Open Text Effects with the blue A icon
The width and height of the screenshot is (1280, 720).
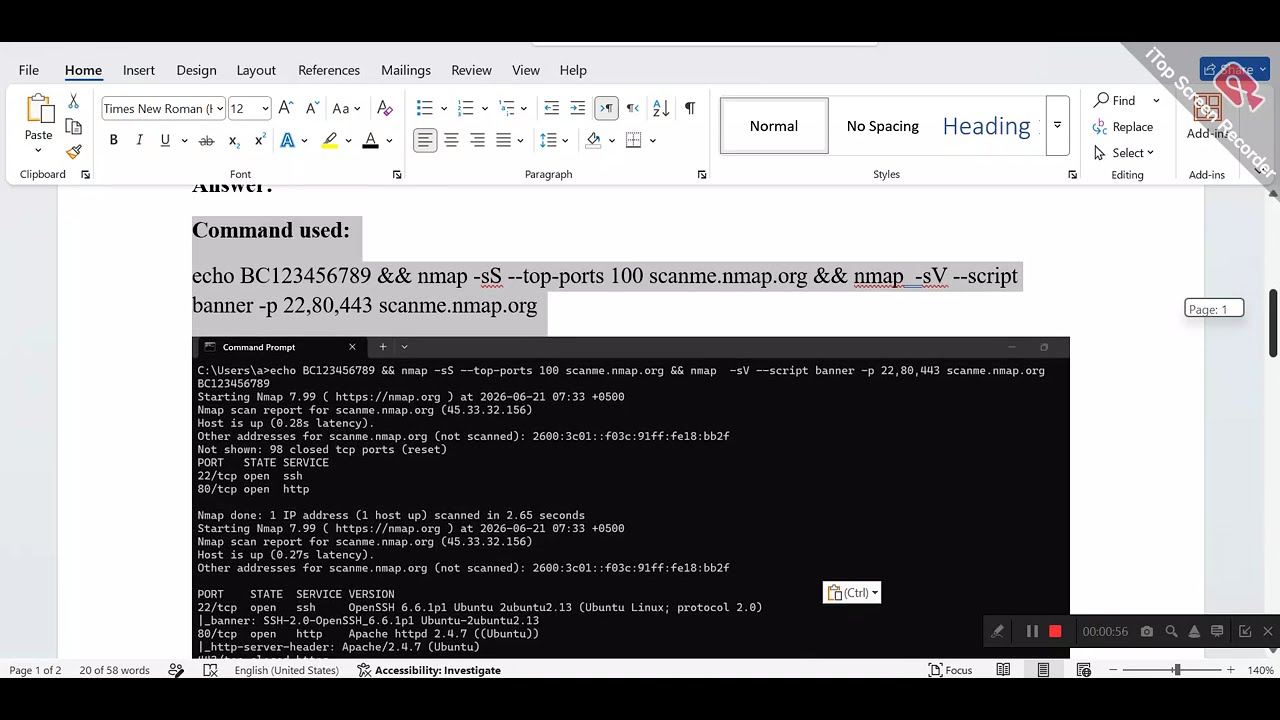(287, 140)
